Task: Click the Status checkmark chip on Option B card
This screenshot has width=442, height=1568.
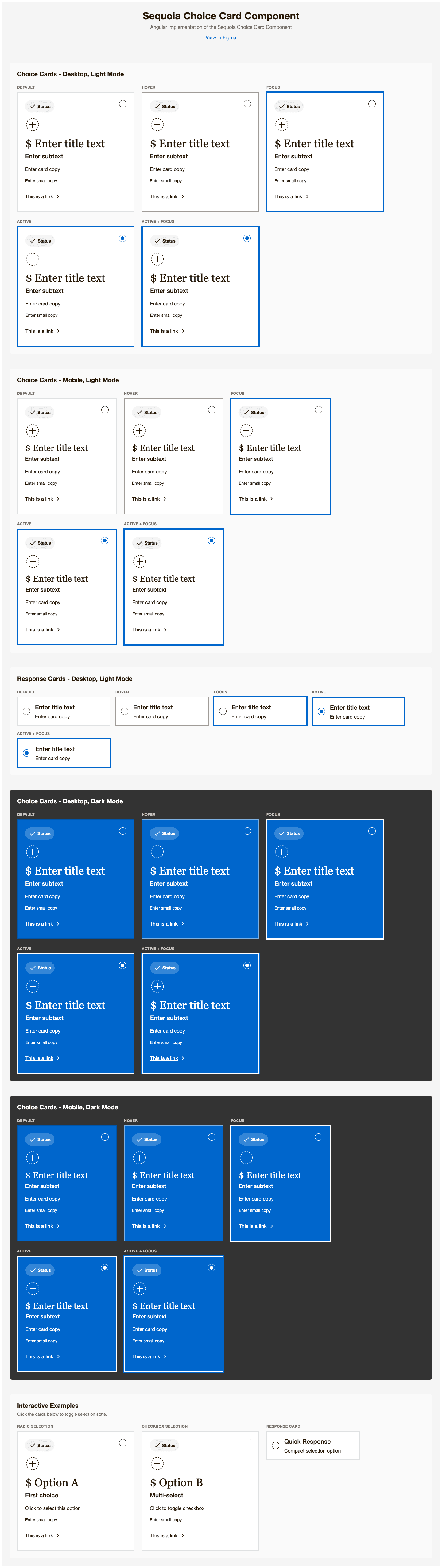Action: tap(165, 1446)
